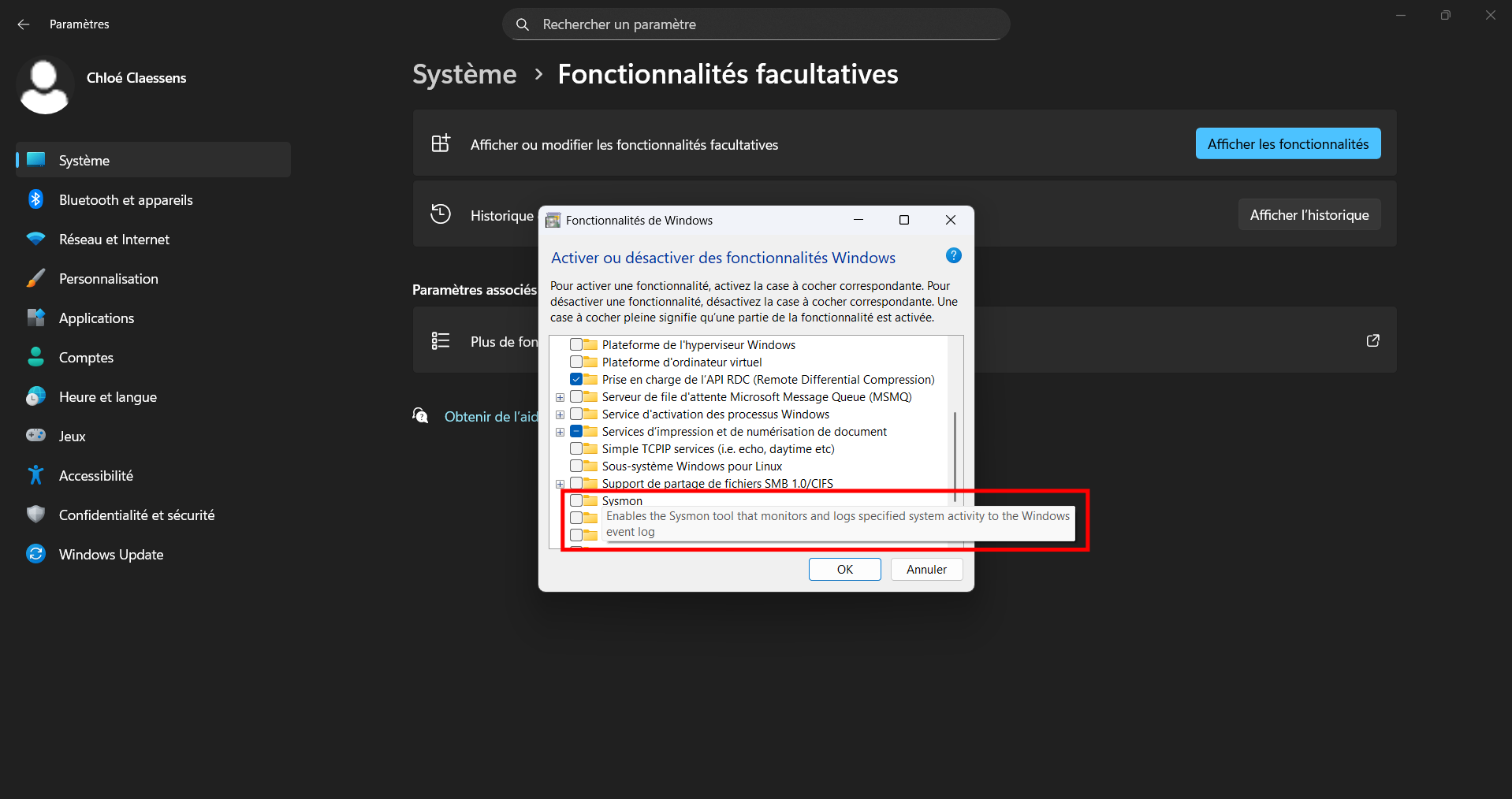Expand the MSMQ server tree node
Viewport: 1512px width, 799px height.
(560, 397)
